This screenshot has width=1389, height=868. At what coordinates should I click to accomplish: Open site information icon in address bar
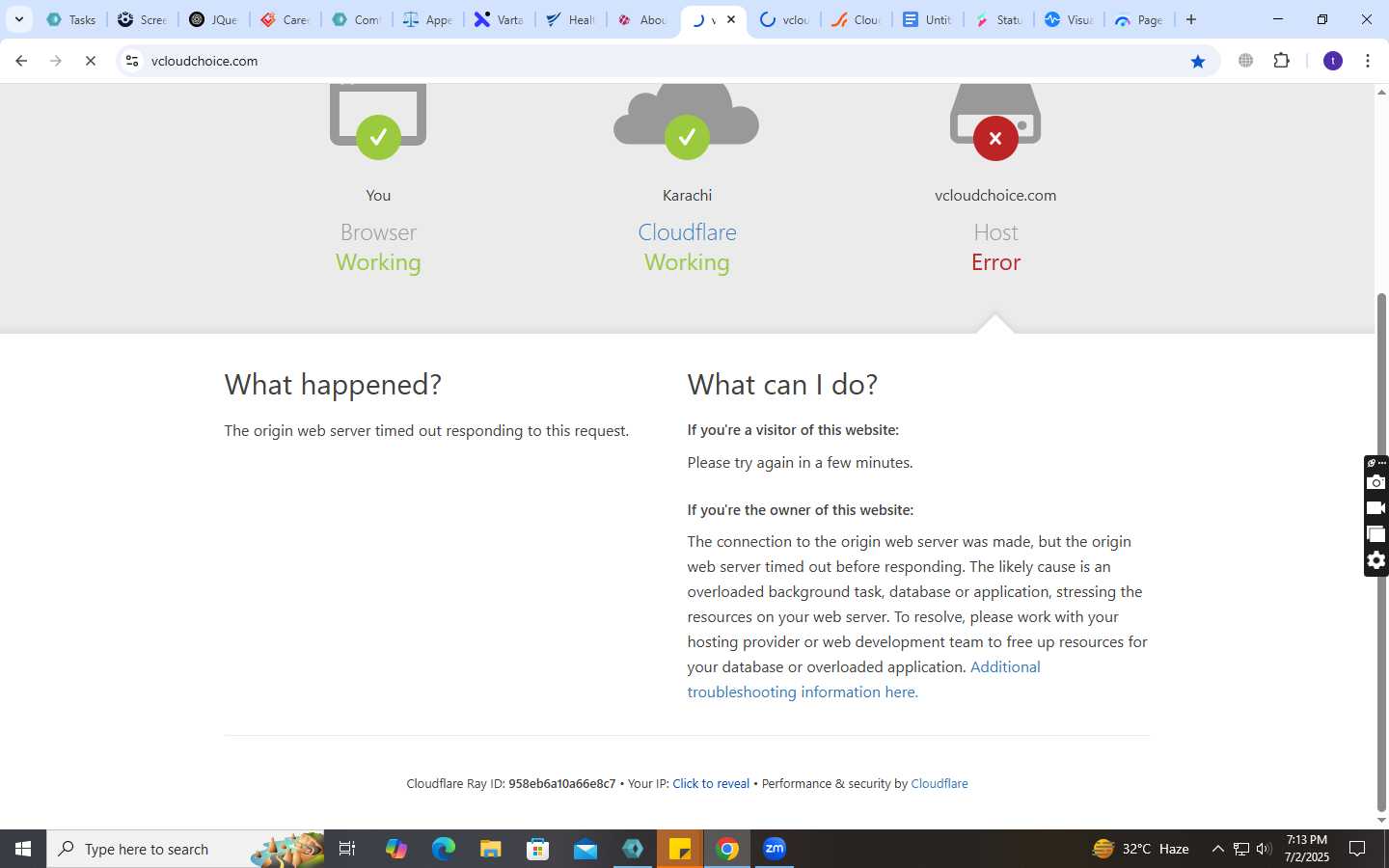click(132, 61)
